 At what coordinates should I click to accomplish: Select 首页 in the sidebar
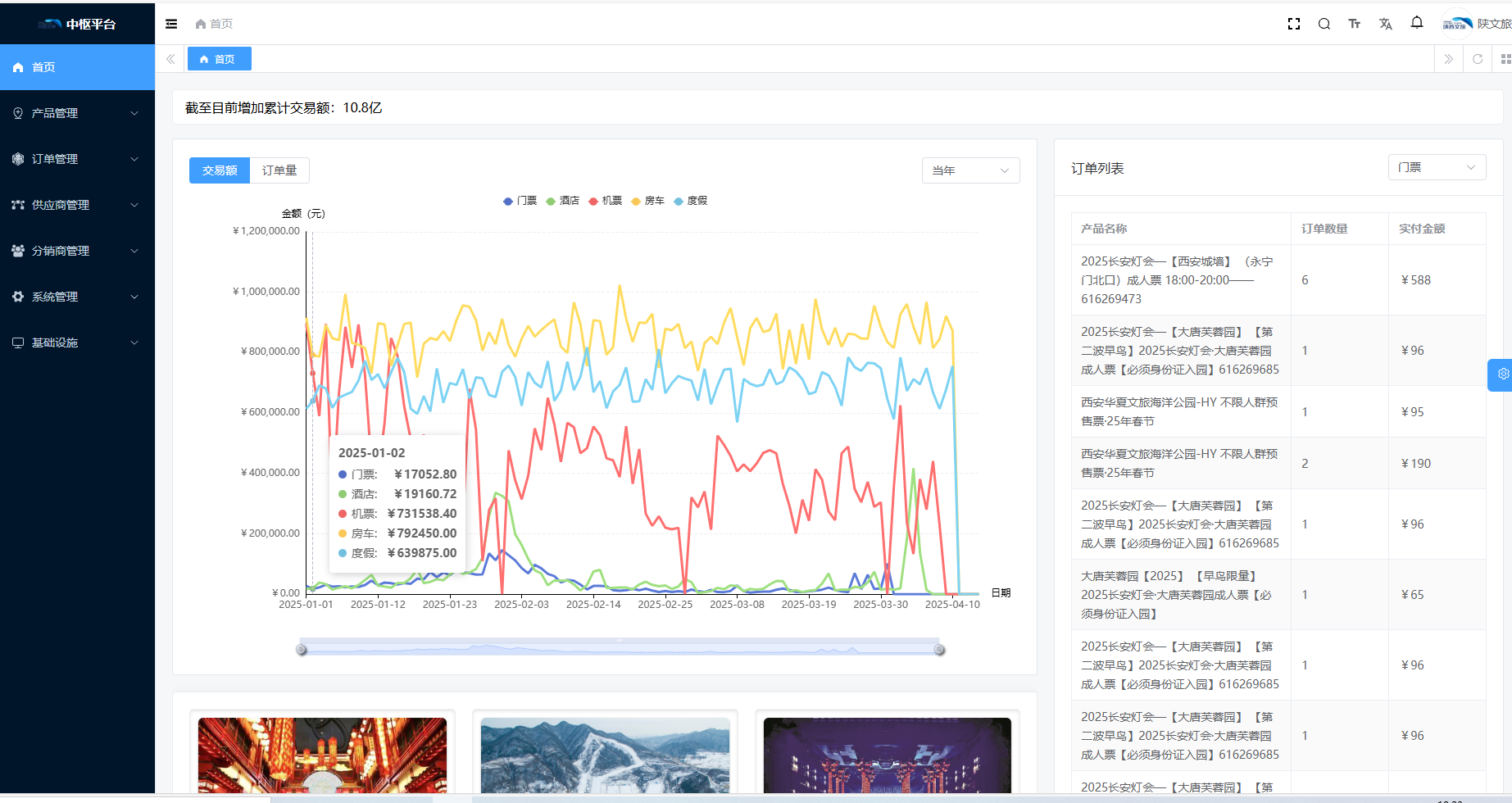(77, 67)
